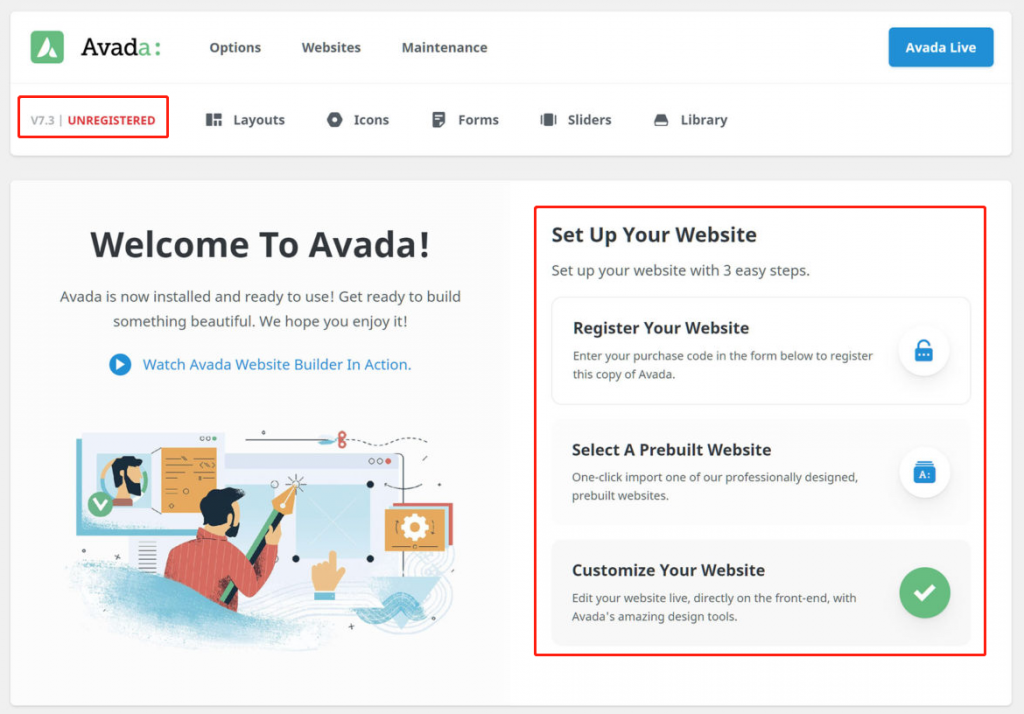Click the Welcome illustration image
1024x714 pixels.
(x=261, y=537)
